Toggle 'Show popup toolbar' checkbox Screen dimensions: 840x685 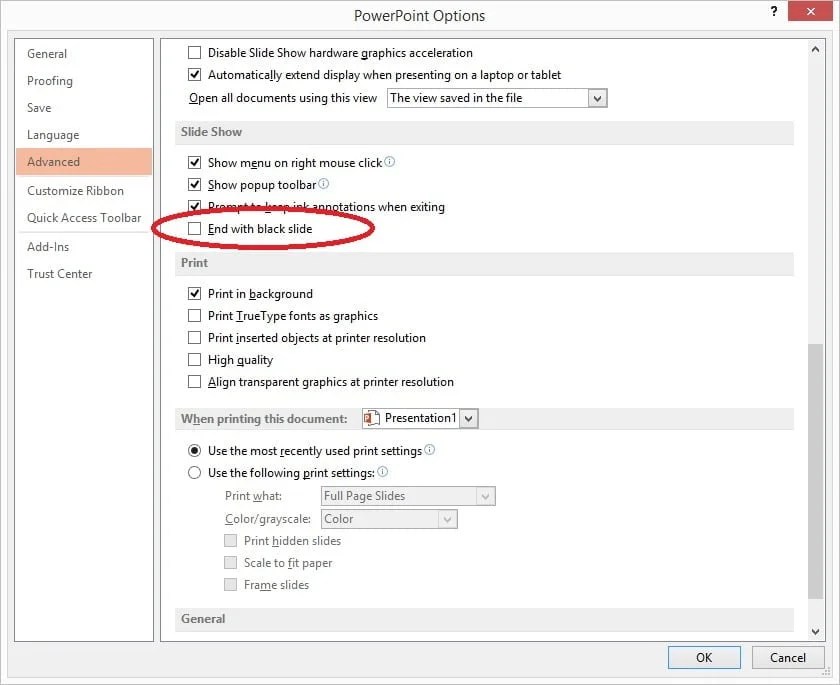click(194, 184)
